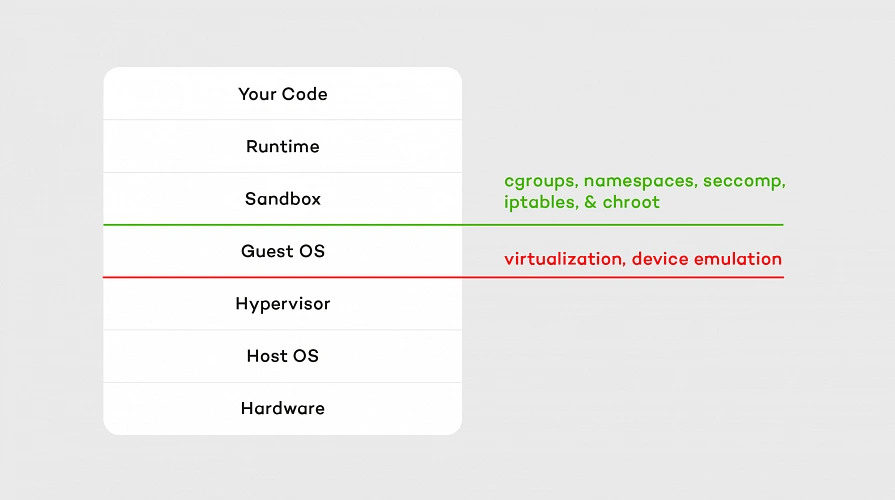Click the words 'device emulation' in red
The width and height of the screenshot is (895, 500).
(x=707, y=259)
